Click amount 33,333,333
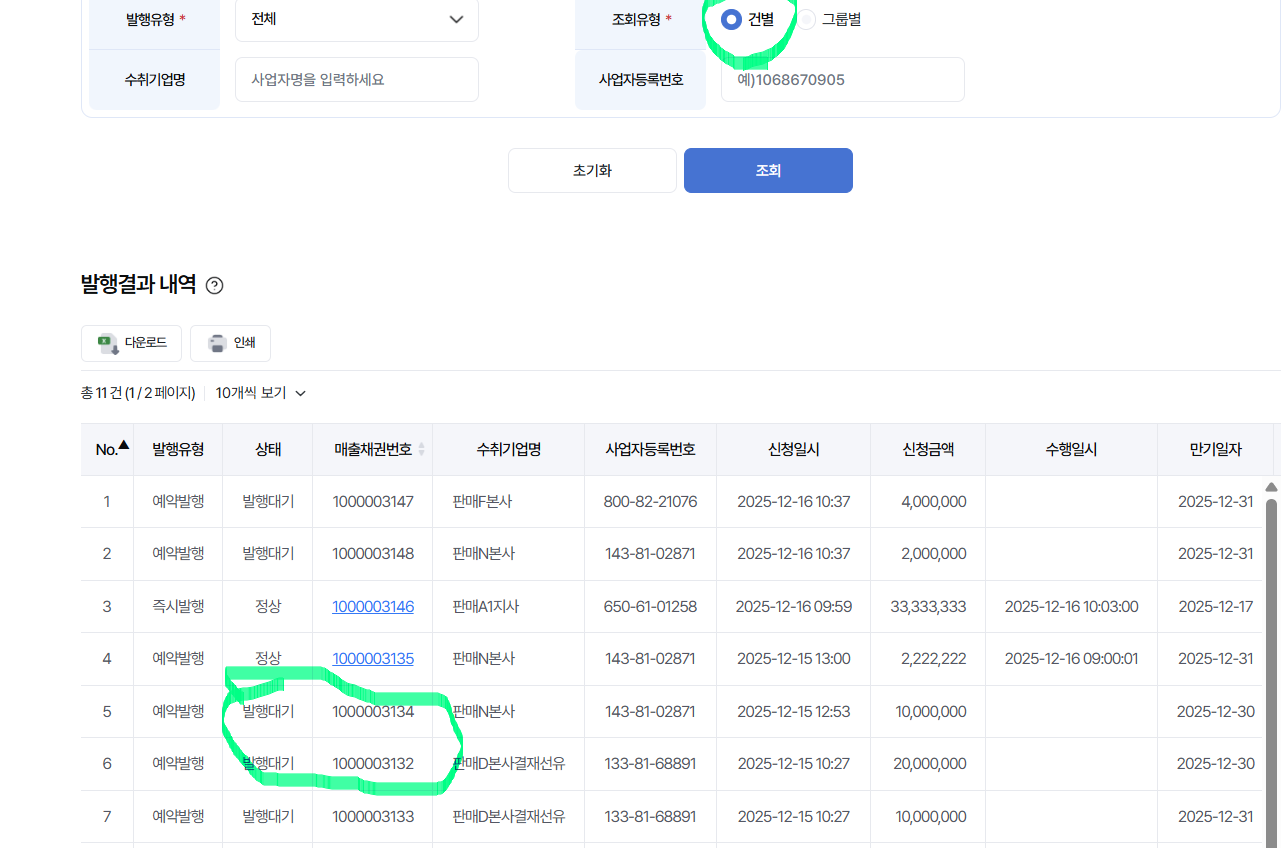Viewport: 1284px width, 848px height. (928, 606)
